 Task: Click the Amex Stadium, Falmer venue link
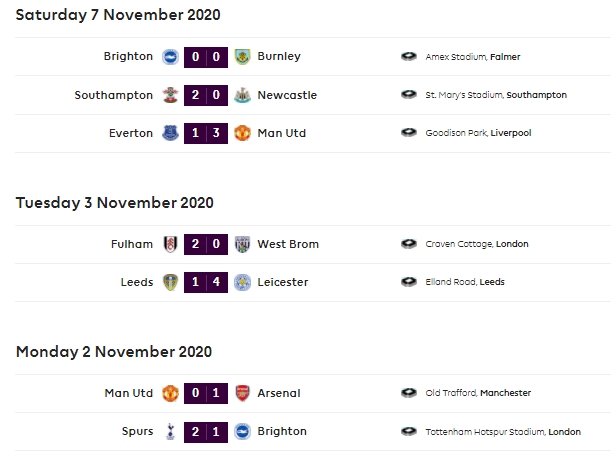[473, 57]
